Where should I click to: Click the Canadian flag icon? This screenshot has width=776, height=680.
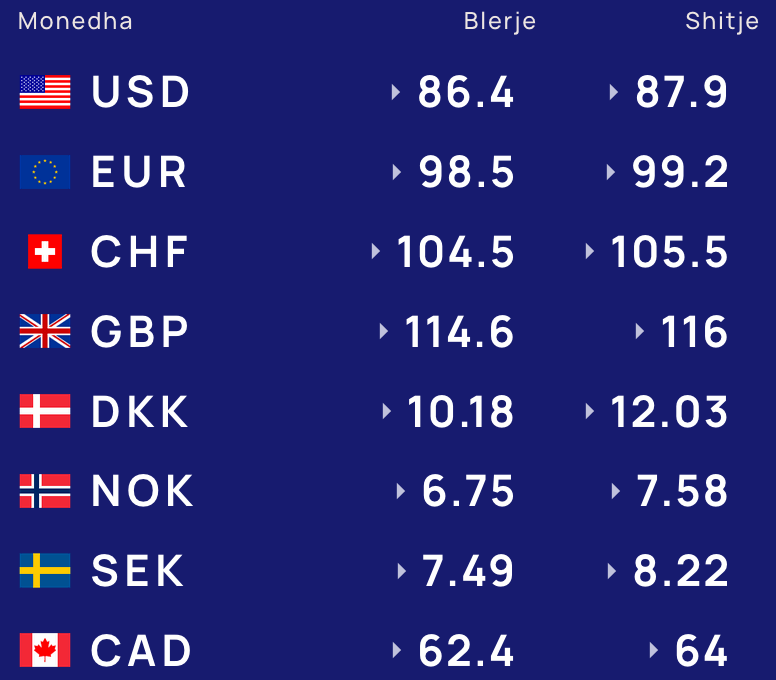click(x=45, y=650)
